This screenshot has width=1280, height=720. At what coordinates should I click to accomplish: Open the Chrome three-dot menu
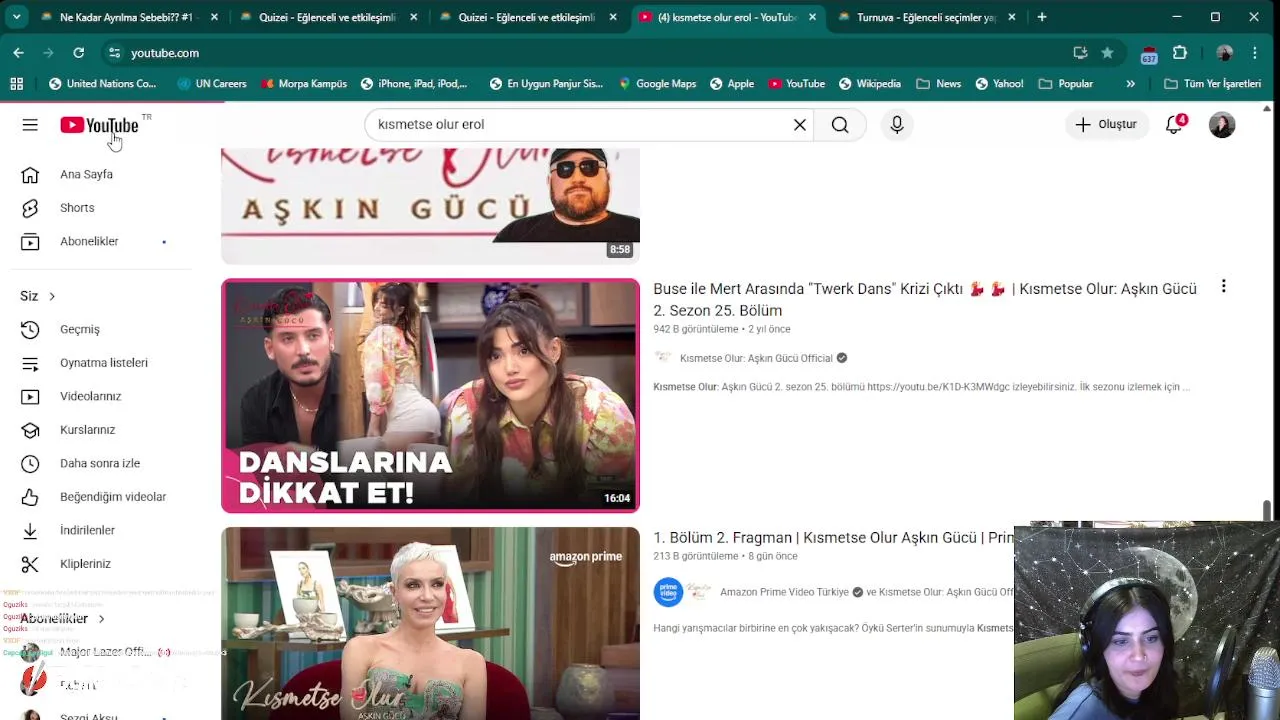tap(1255, 52)
